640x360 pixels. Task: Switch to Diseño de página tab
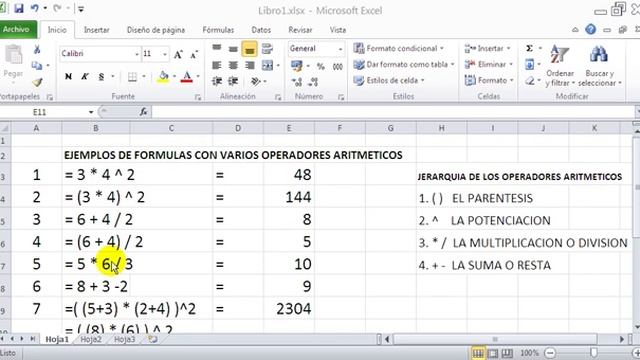pos(156,30)
